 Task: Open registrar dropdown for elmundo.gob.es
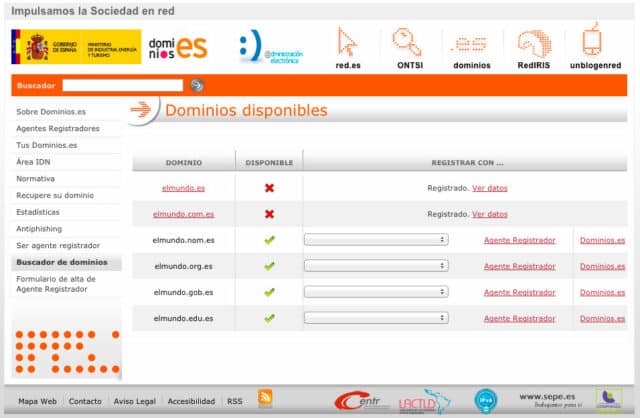tap(376, 292)
